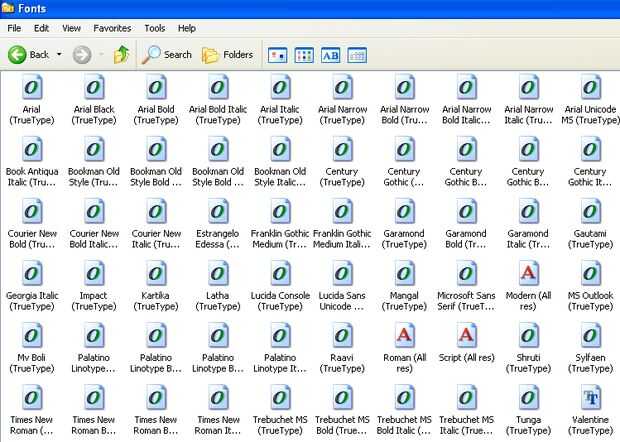Screen dimensions: 620x442
Task: Go up one folder level
Action: coord(121,55)
